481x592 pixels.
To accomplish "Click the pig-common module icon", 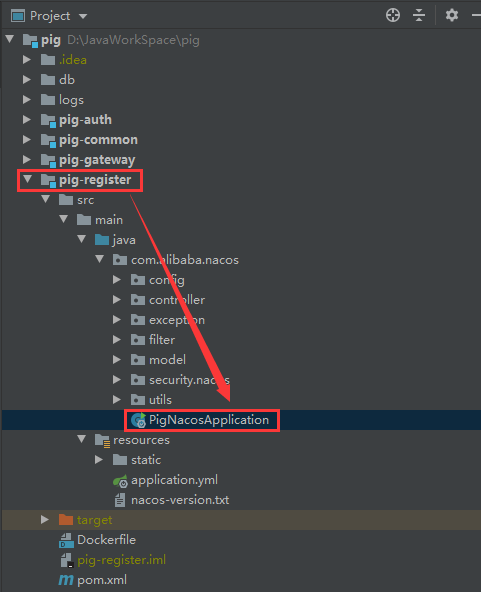I will pos(48,140).
